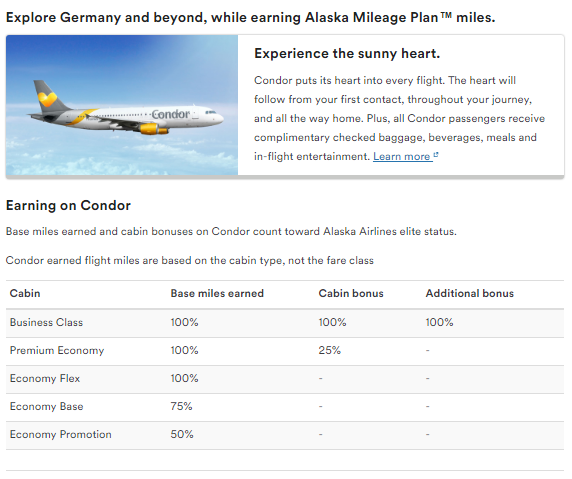Click the Condor airplane image
572x479 pixels.
tap(122, 105)
